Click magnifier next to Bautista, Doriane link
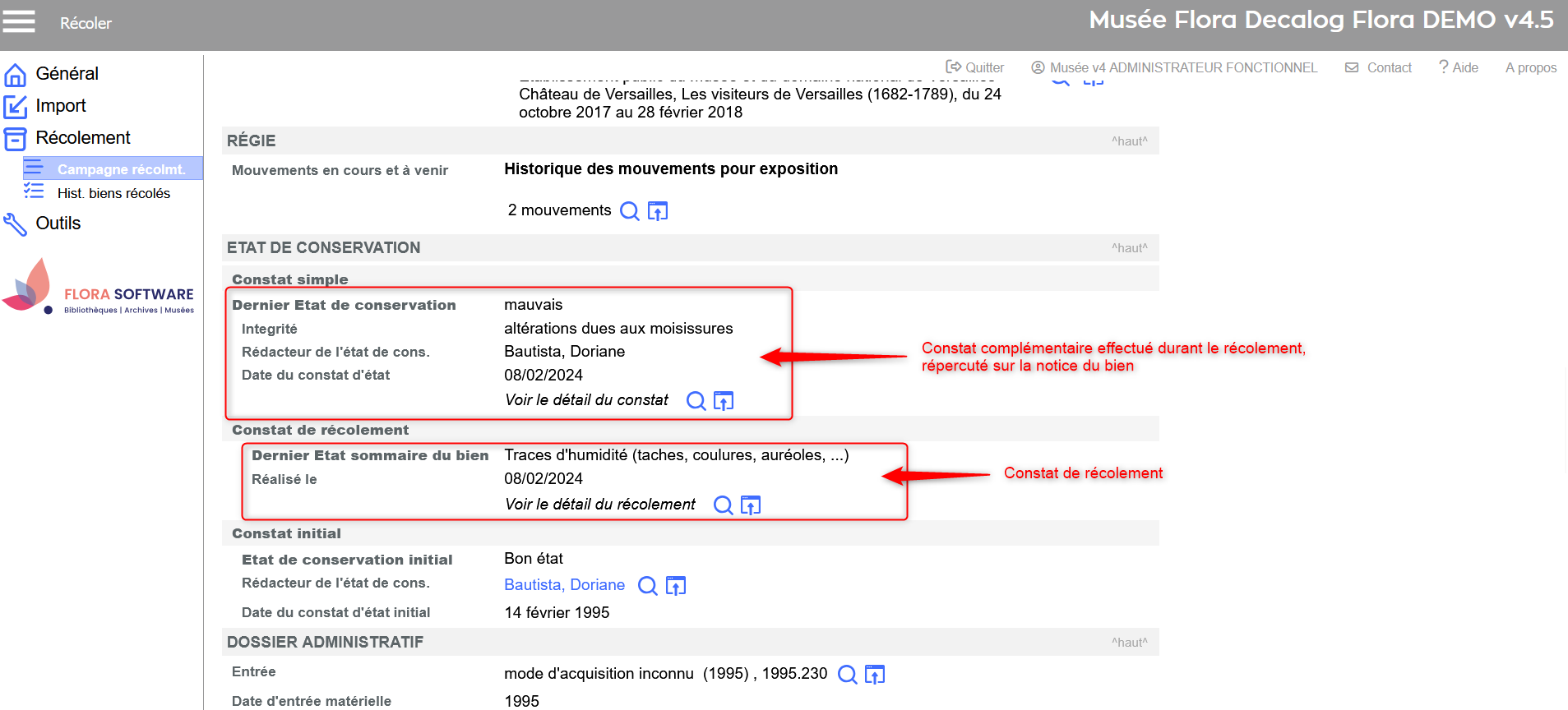 click(648, 586)
